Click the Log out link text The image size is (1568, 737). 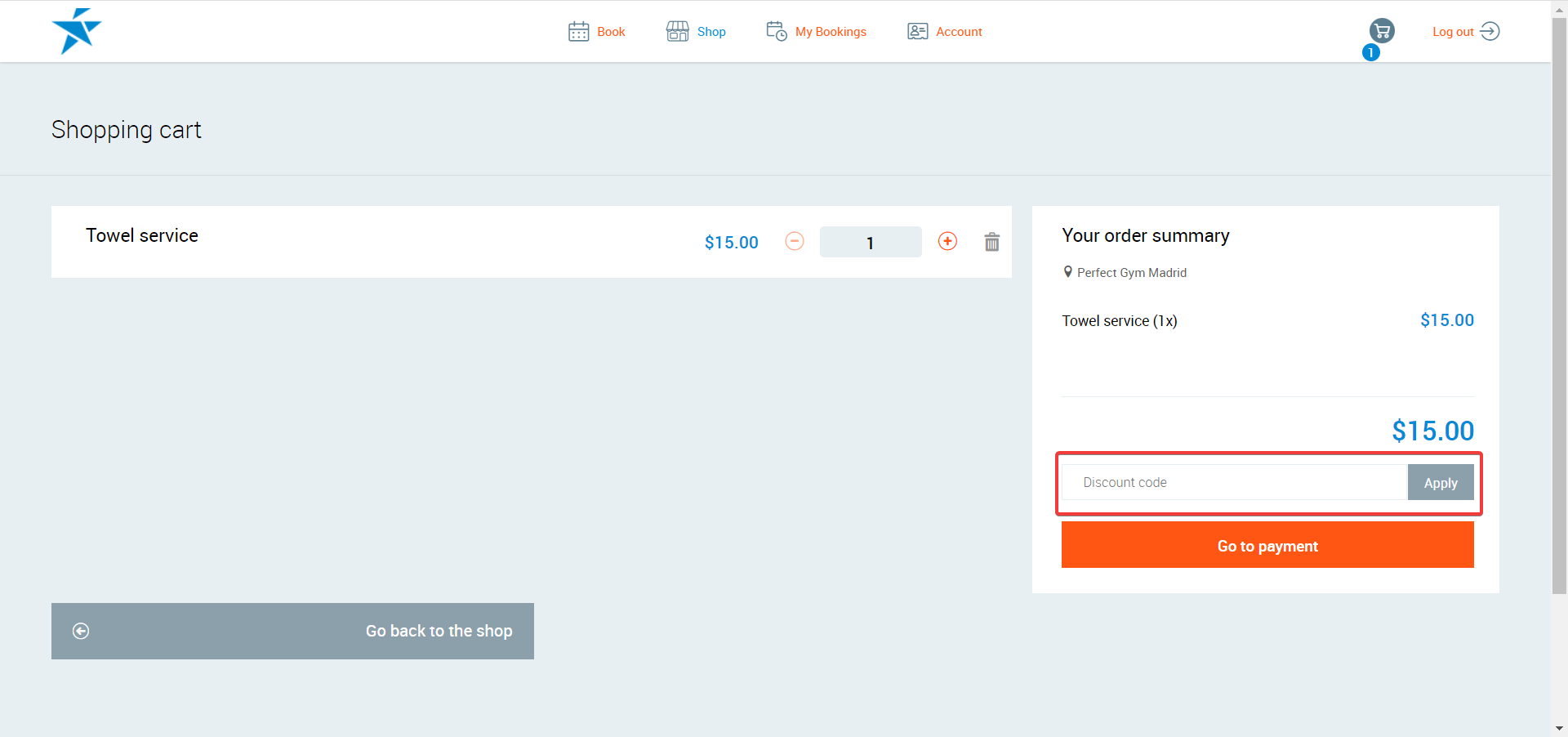click(1452, 32)
